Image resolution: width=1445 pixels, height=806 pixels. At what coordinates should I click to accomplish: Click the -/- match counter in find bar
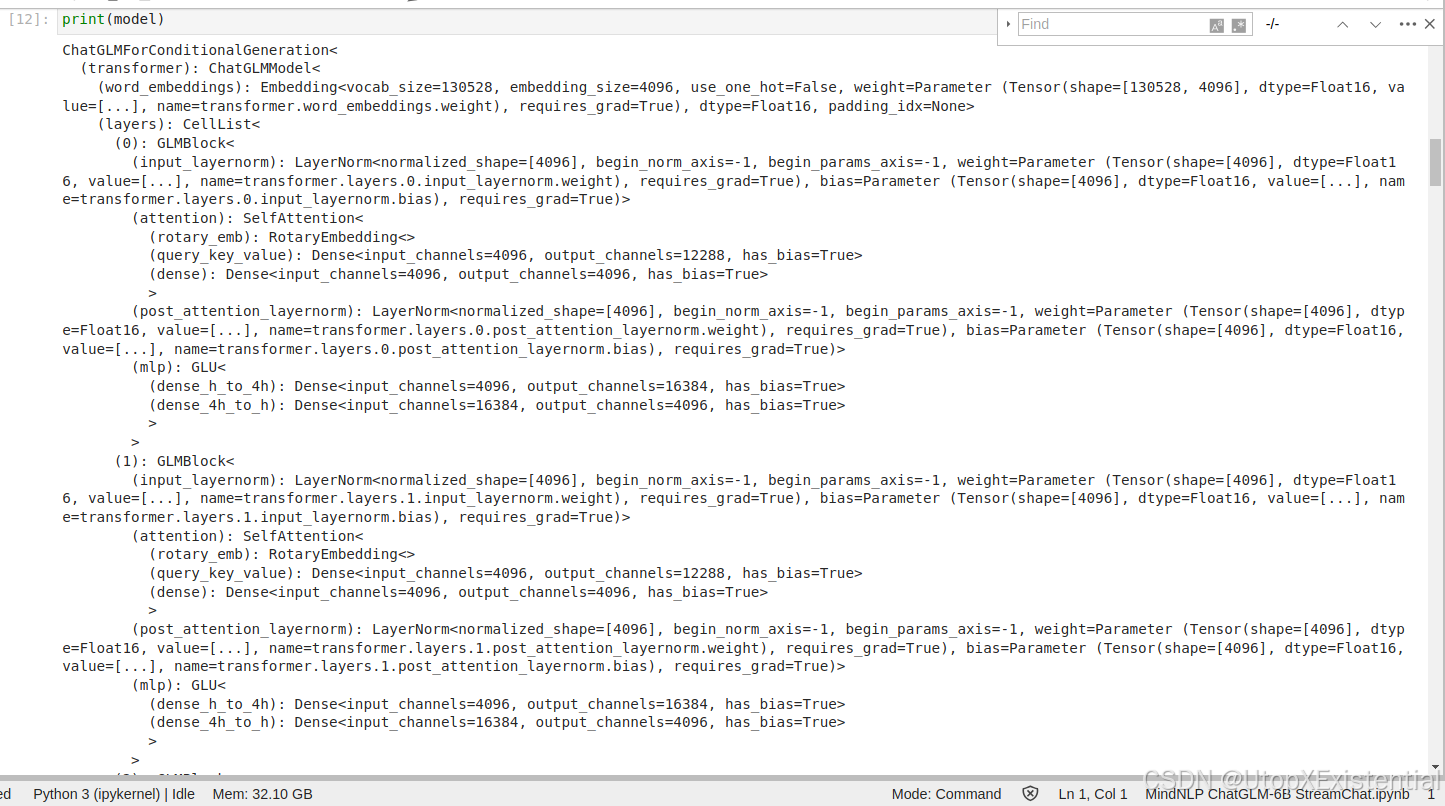tap(1272, 24)
